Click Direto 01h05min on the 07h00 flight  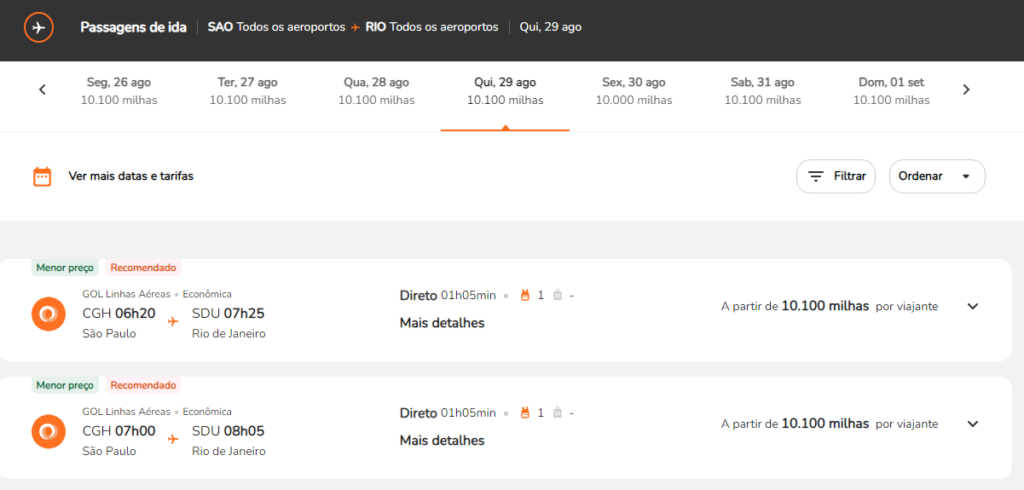point(448,413)
